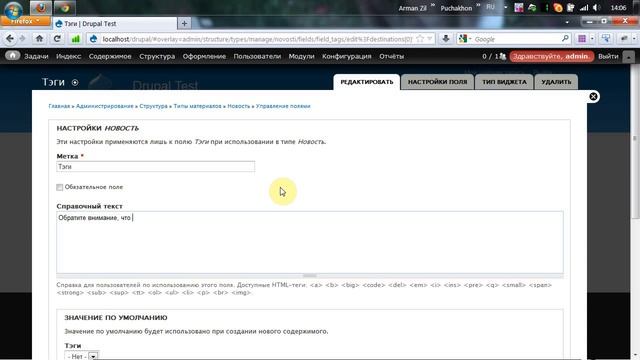Switch to the Тип виджета tab
Viewport: 640px width, 360px height.
tap(504, 82)
